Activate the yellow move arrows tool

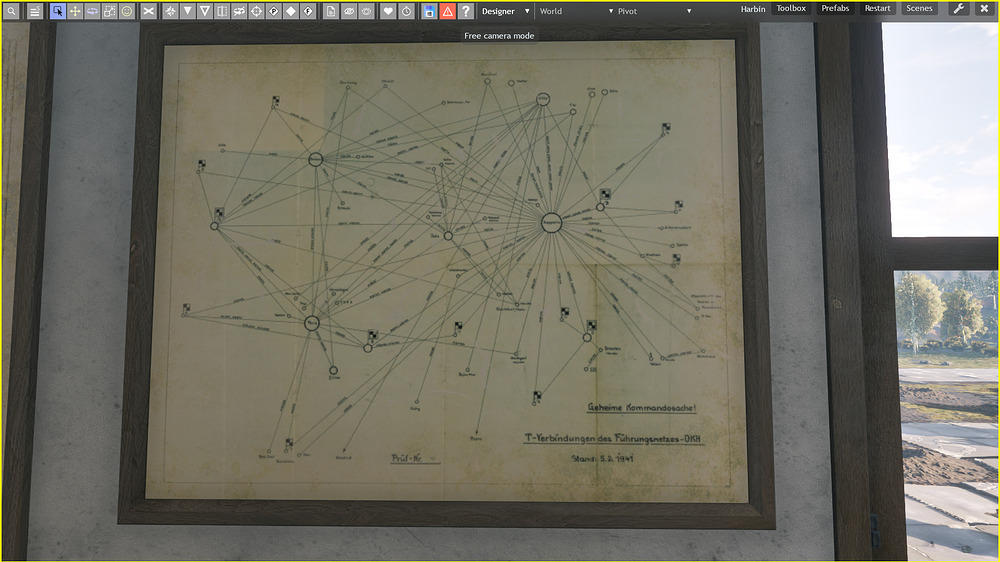pyautogui.click(x=75, y=11)
